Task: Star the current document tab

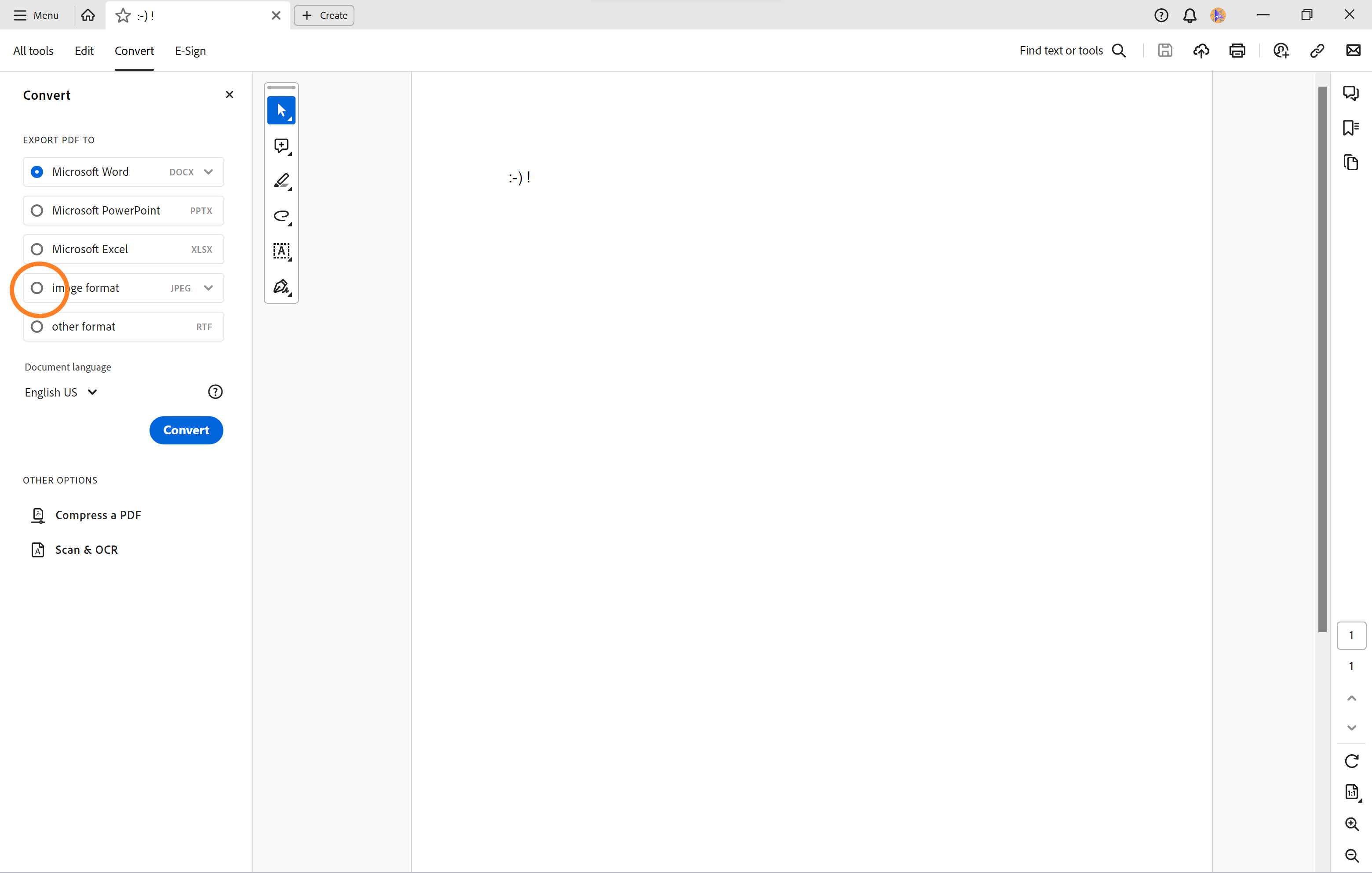Action: 123,15
